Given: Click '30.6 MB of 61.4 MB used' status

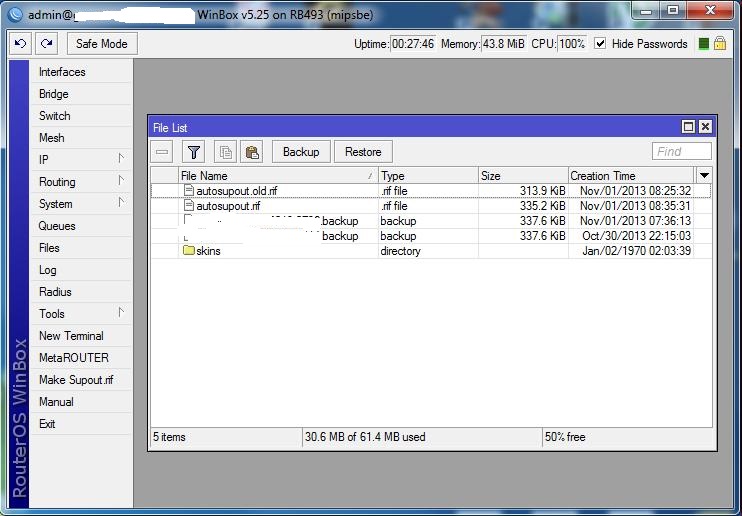Looking at the screenshot, I should [365, 437].
